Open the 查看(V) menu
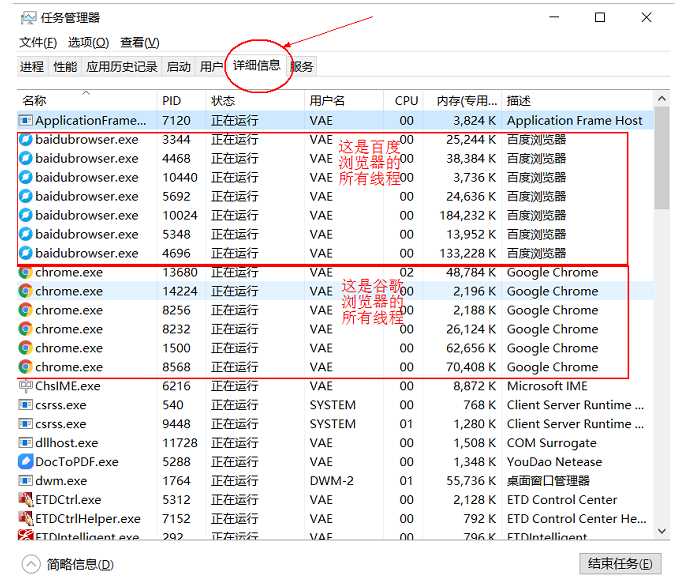Image resolution: width=684 pixels, height=584 pixels. click(140, 43)
